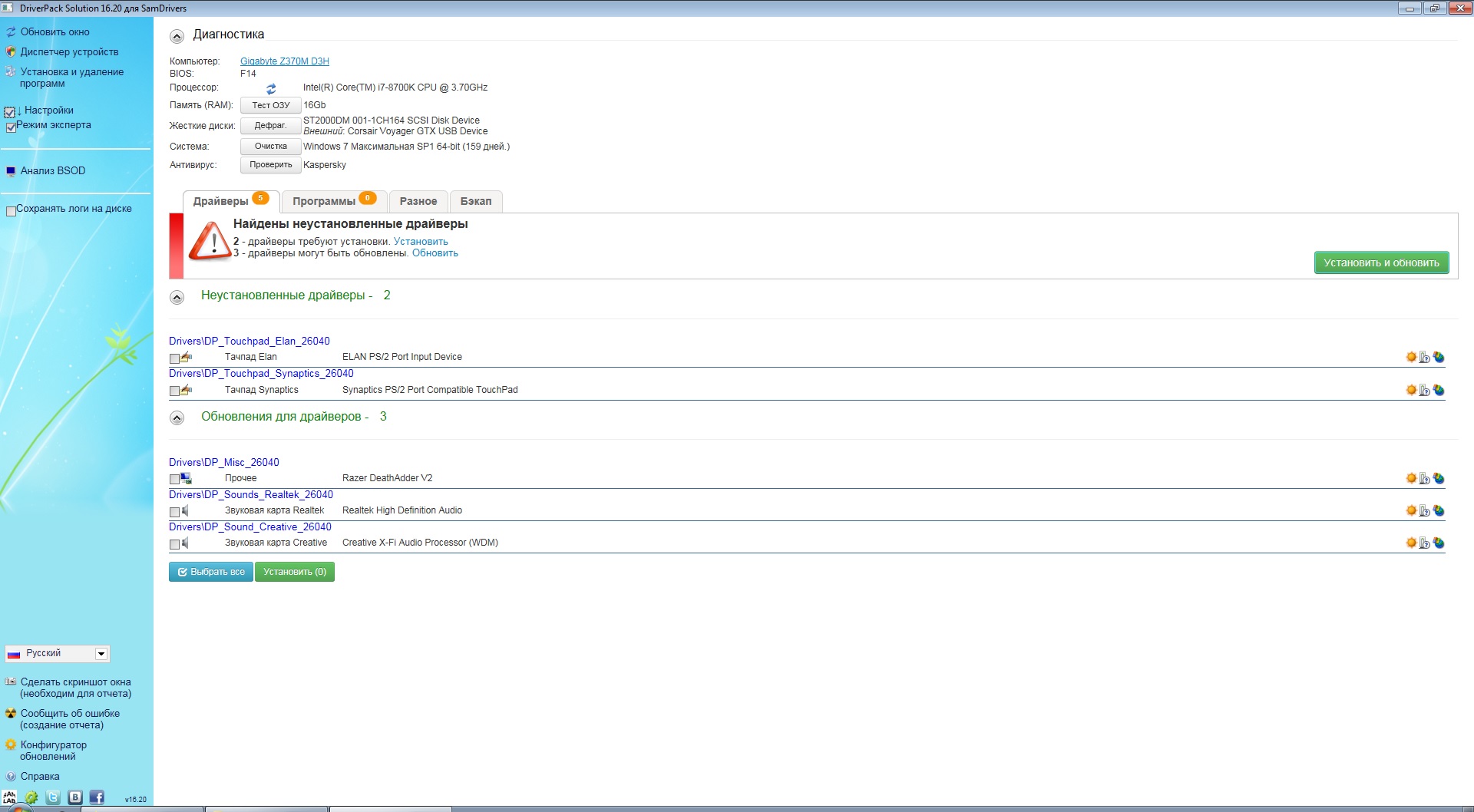Click the Обновить link in the warning
This screenshot has width=1474, height=812.
[435, 253]
